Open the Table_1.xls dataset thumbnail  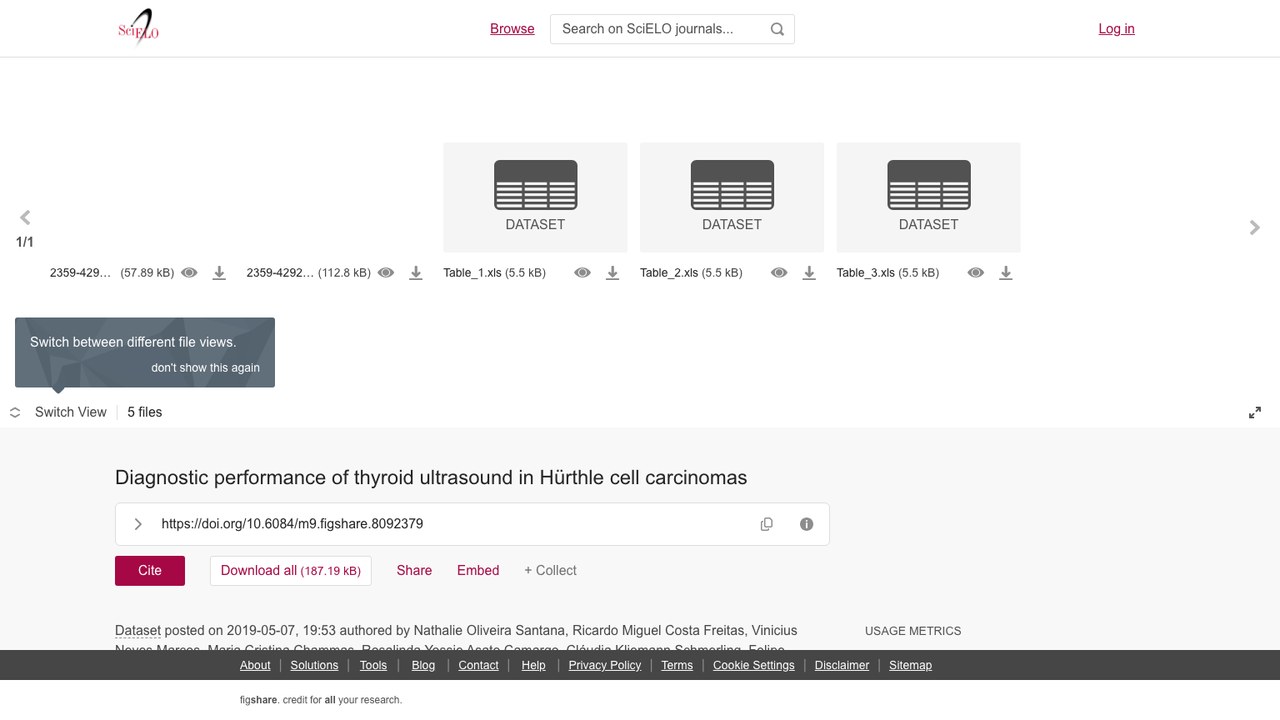pyautogui.click(x=535, y=197)
